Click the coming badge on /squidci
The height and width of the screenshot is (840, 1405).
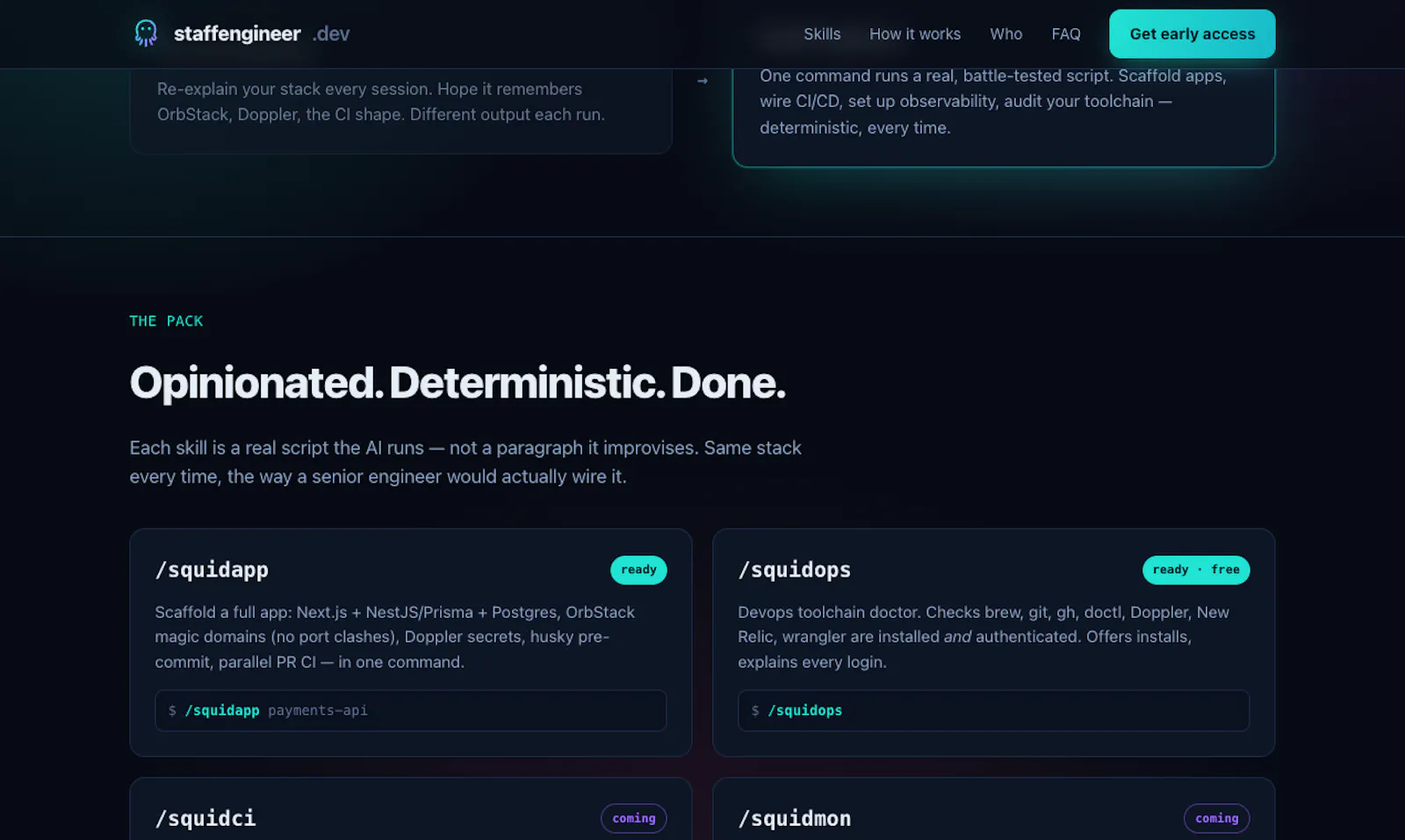634,818
